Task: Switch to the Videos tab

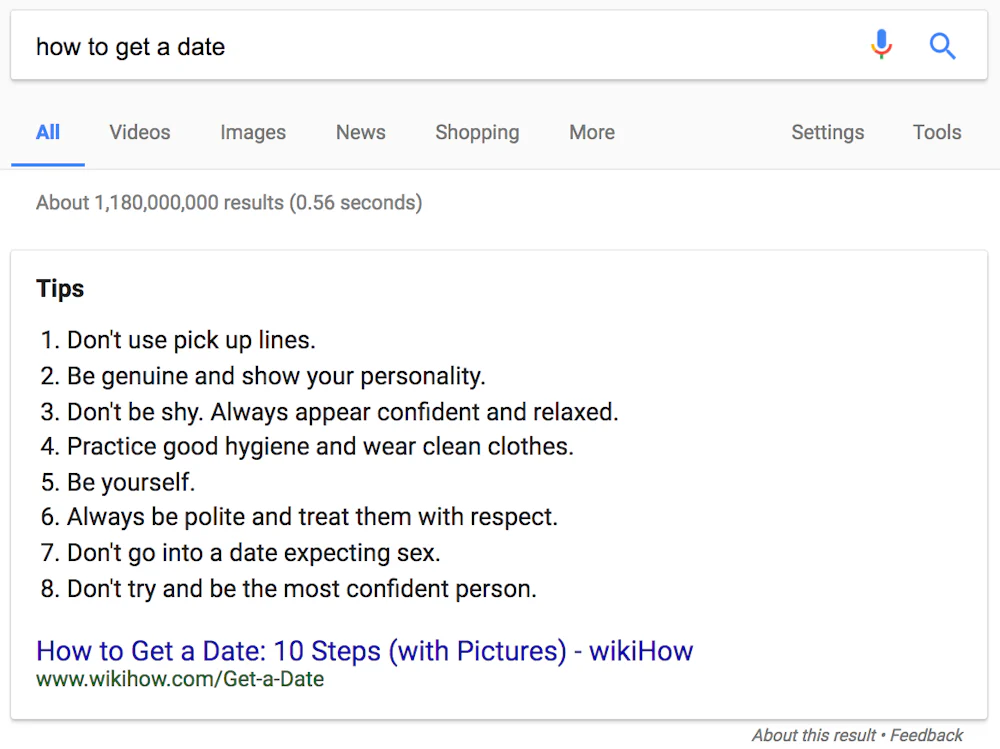Action: pos(140,132)
